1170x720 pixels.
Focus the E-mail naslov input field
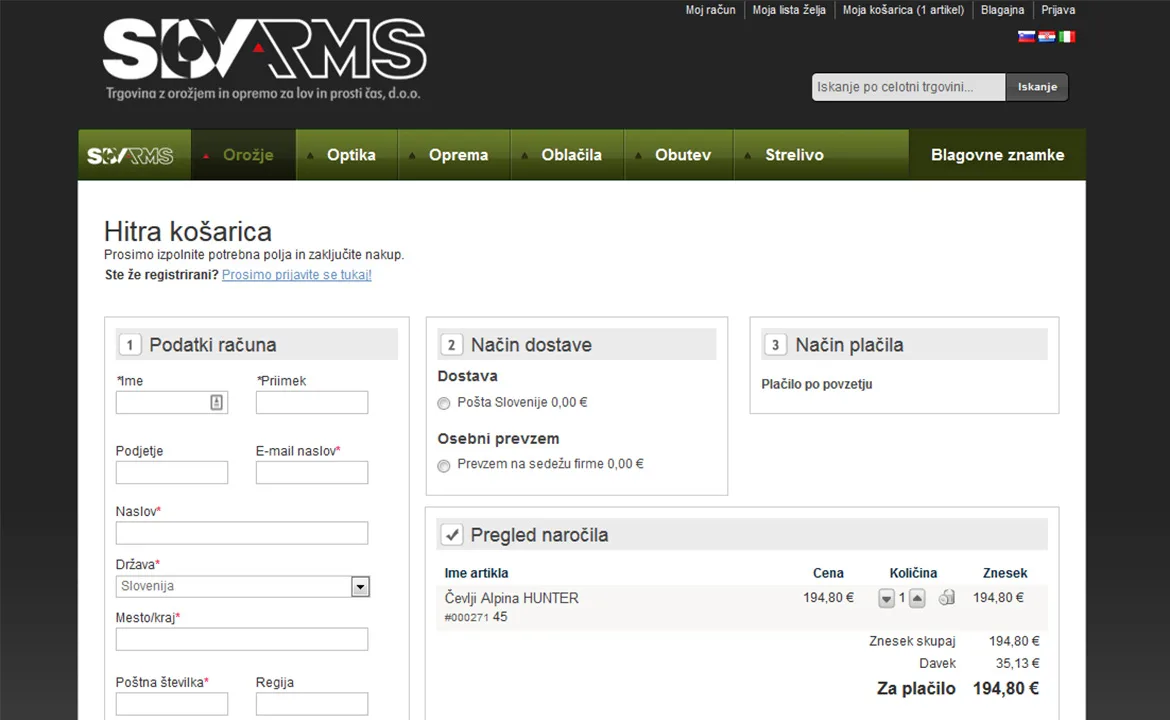[x=312, y=472]
